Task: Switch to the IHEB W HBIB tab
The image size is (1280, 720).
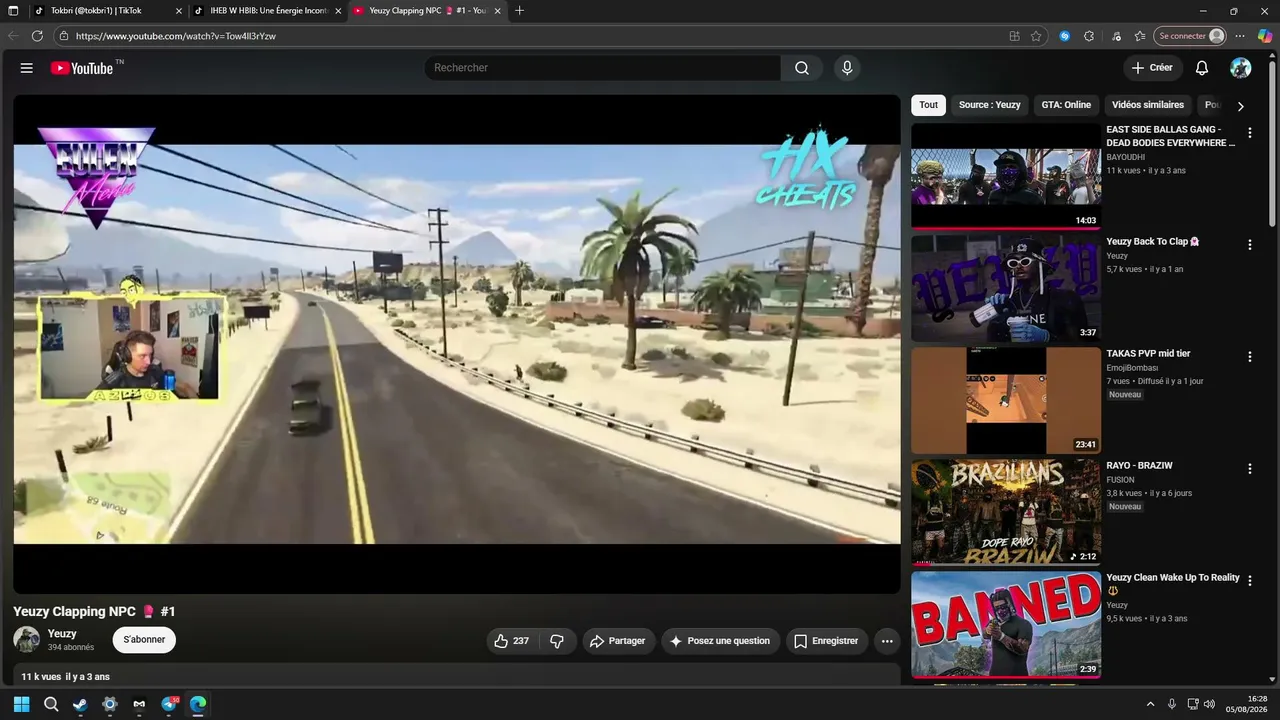Action: tap(268, 11)
